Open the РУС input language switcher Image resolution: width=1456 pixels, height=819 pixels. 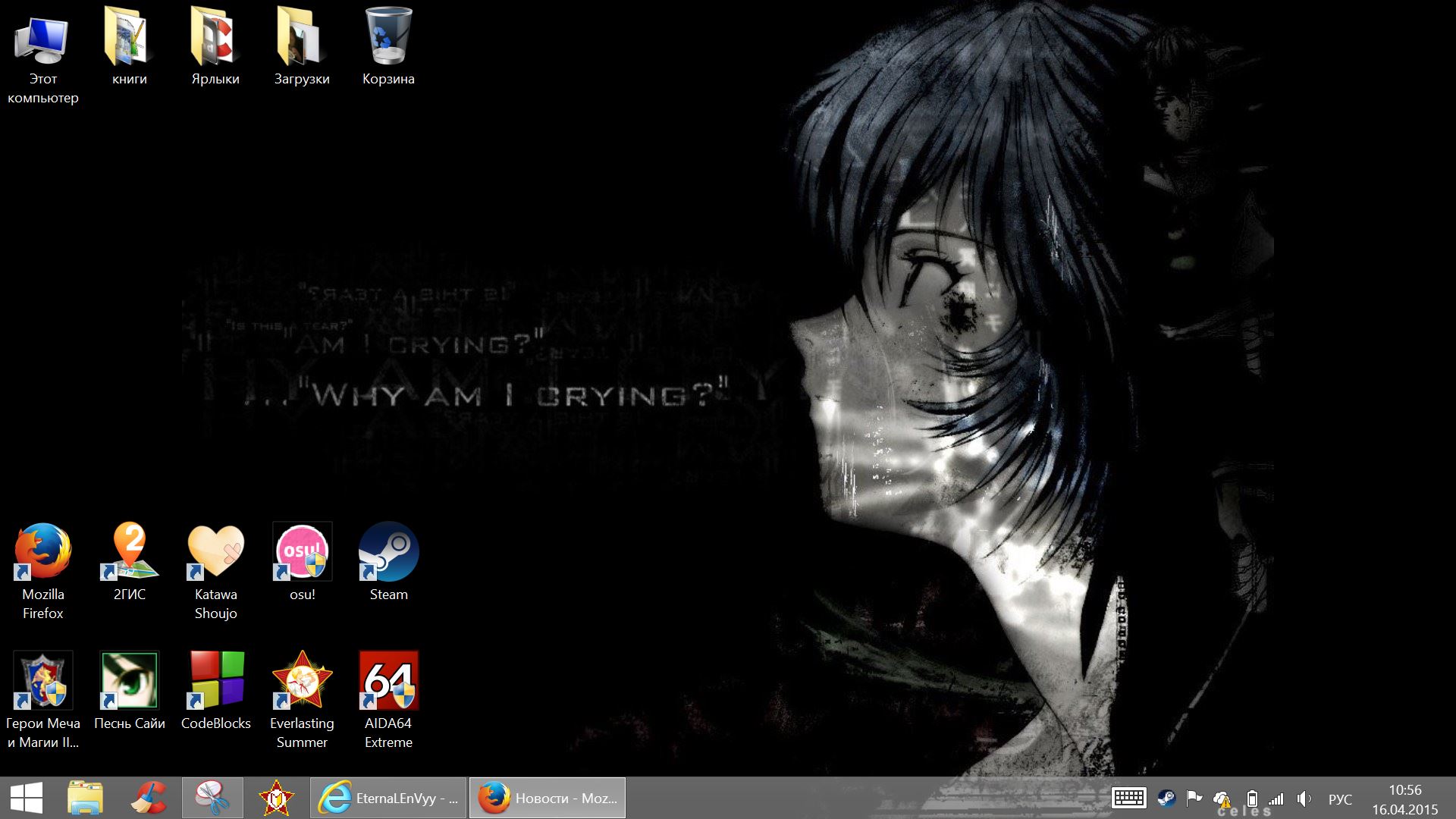pos(1340,799)
